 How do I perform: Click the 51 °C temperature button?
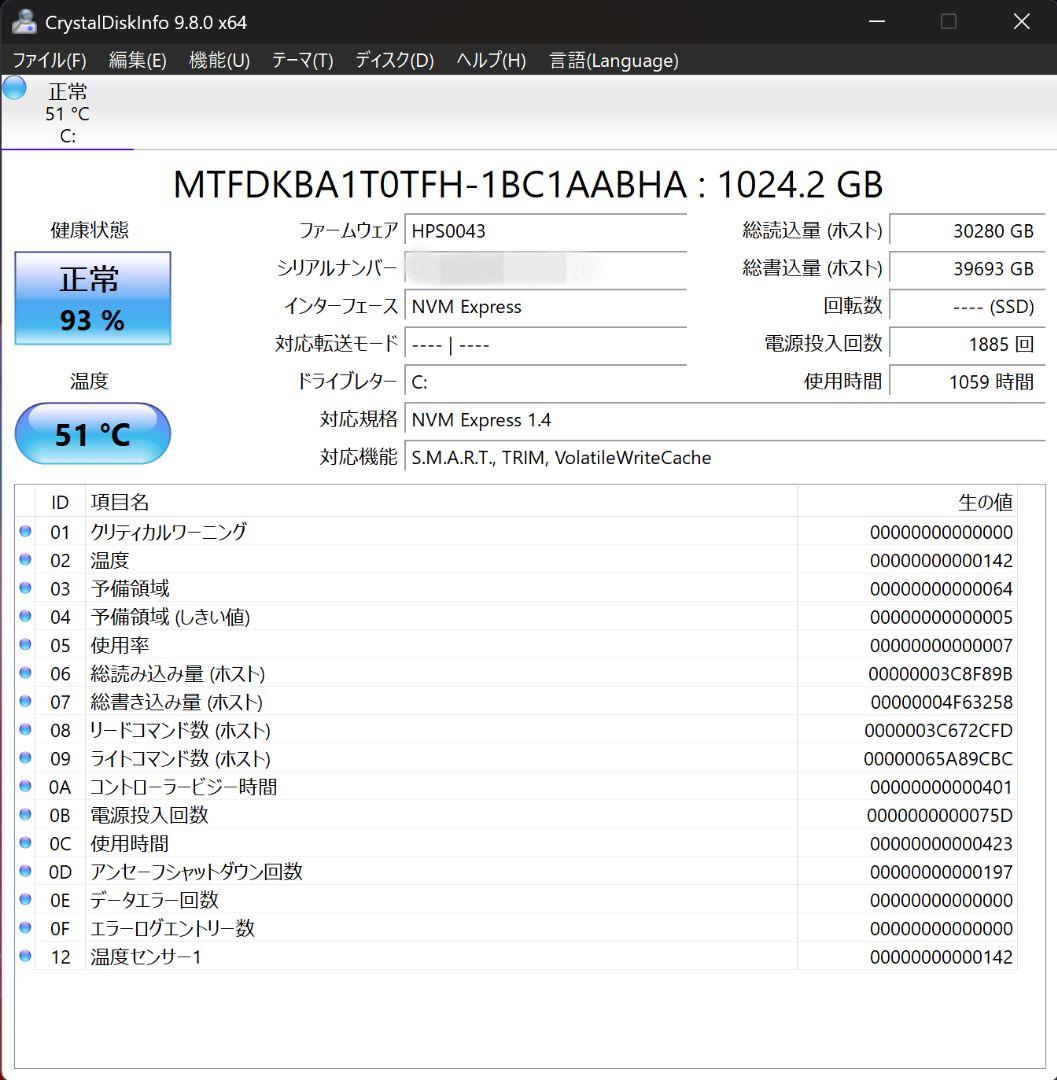tap(93, 434)
